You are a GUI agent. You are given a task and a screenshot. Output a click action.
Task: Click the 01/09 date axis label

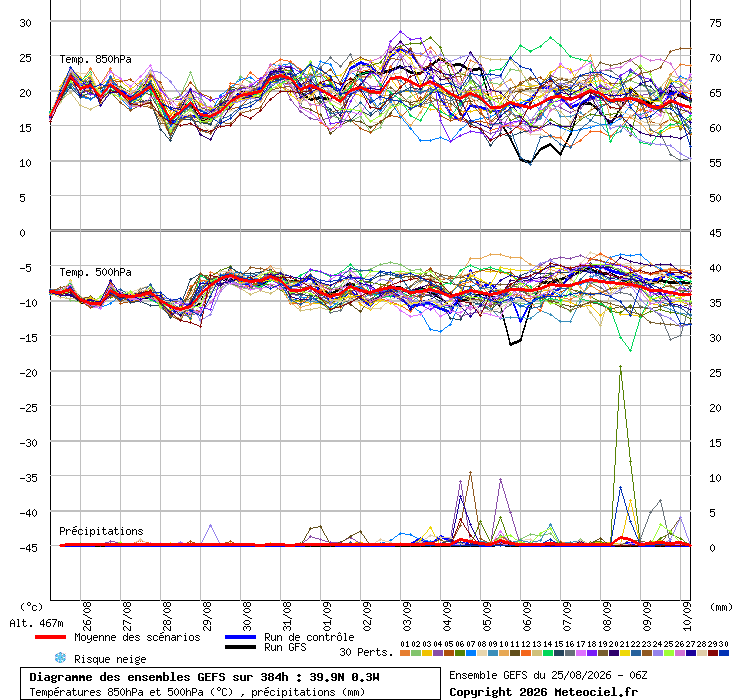coord(328,616)
